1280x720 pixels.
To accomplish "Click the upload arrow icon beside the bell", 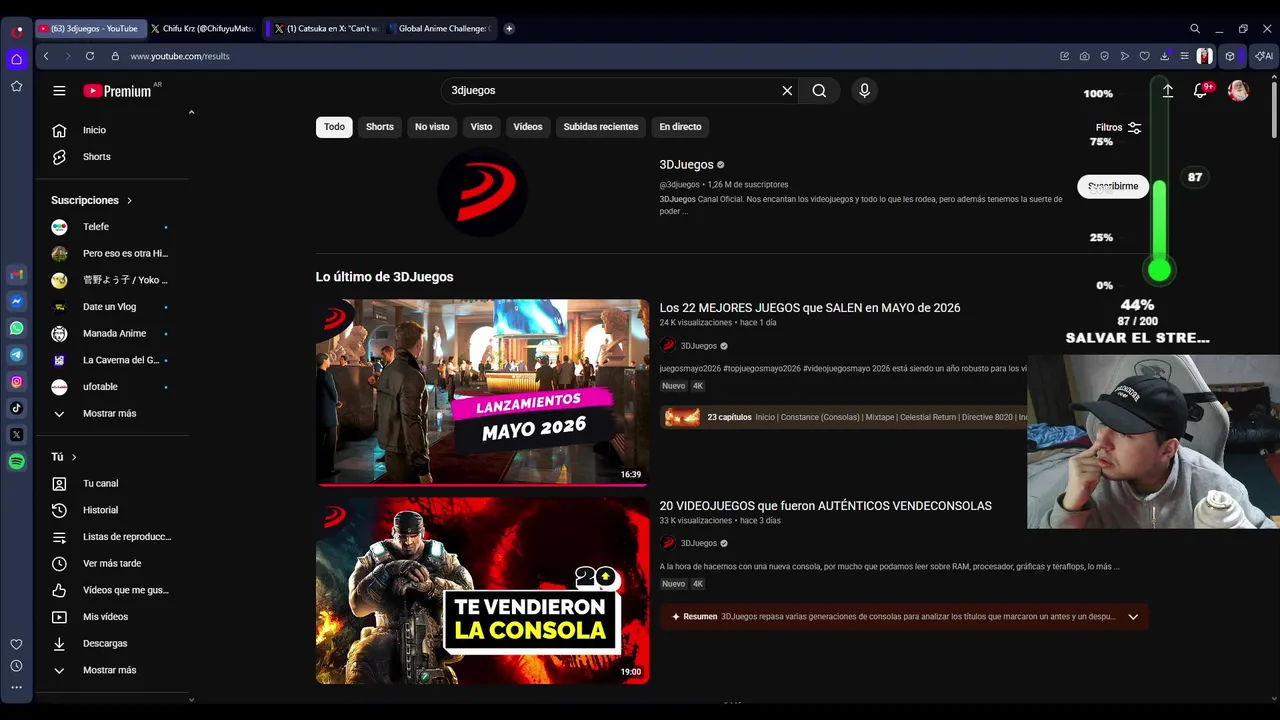I will 1167,91.
